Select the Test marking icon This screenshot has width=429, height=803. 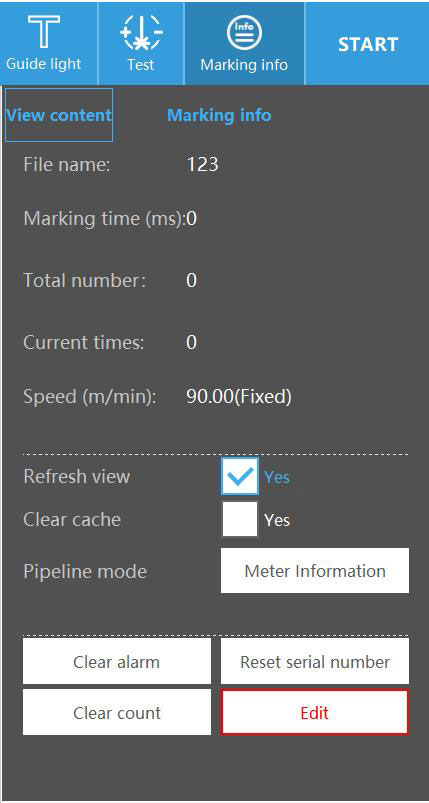141,43
